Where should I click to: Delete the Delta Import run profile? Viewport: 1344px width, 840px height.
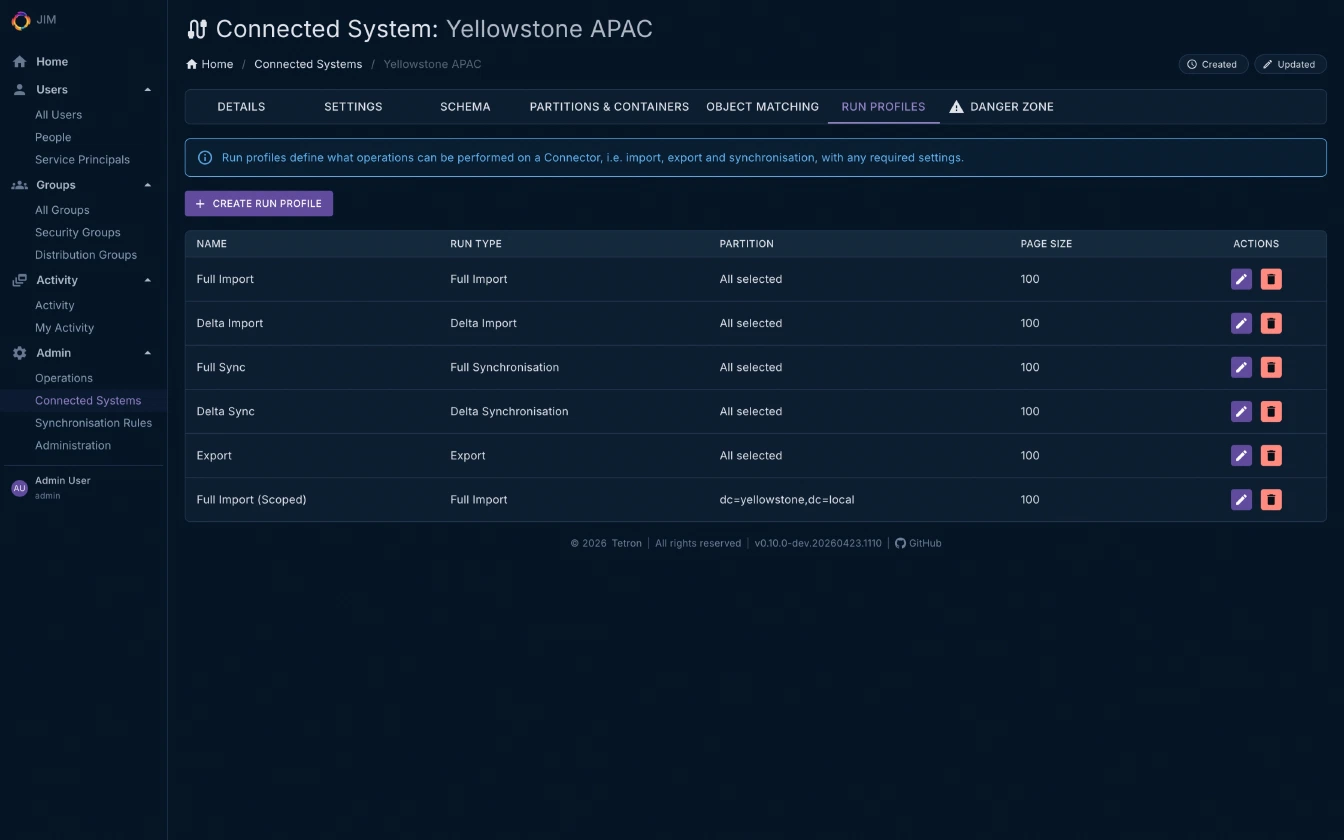click(1271, 323)
